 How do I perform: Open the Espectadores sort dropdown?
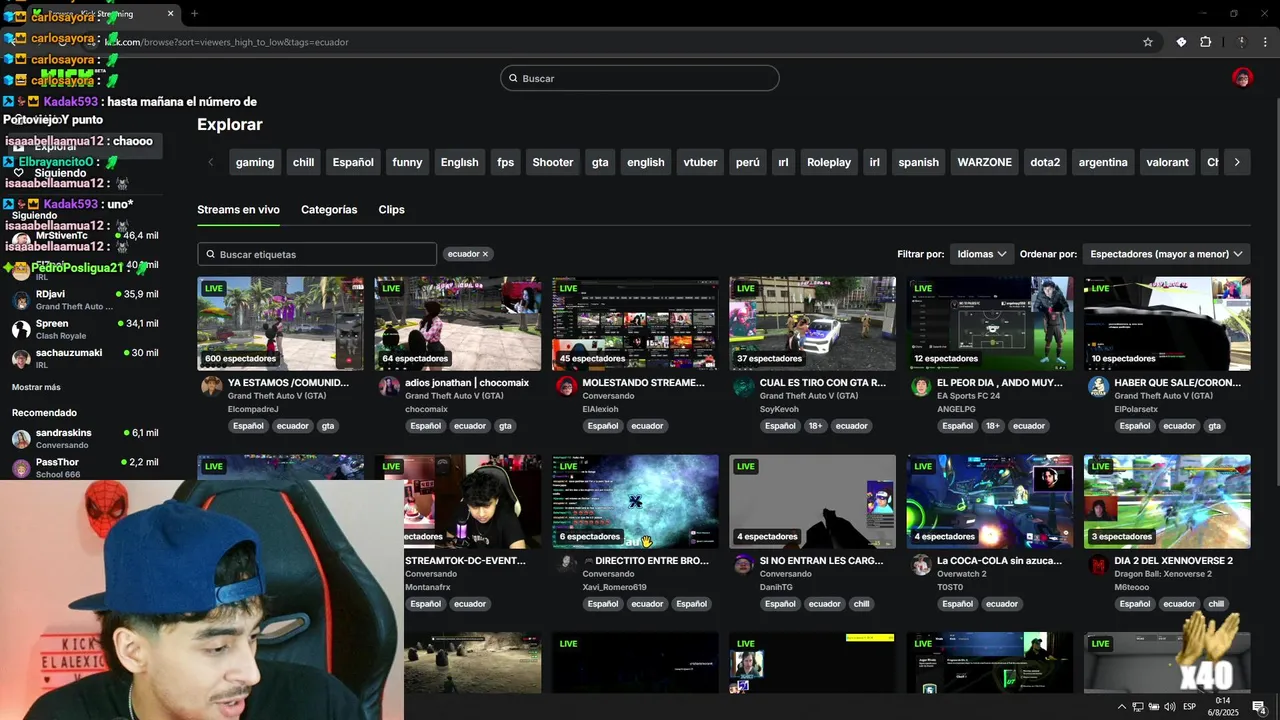click(x=1167, y=254)
